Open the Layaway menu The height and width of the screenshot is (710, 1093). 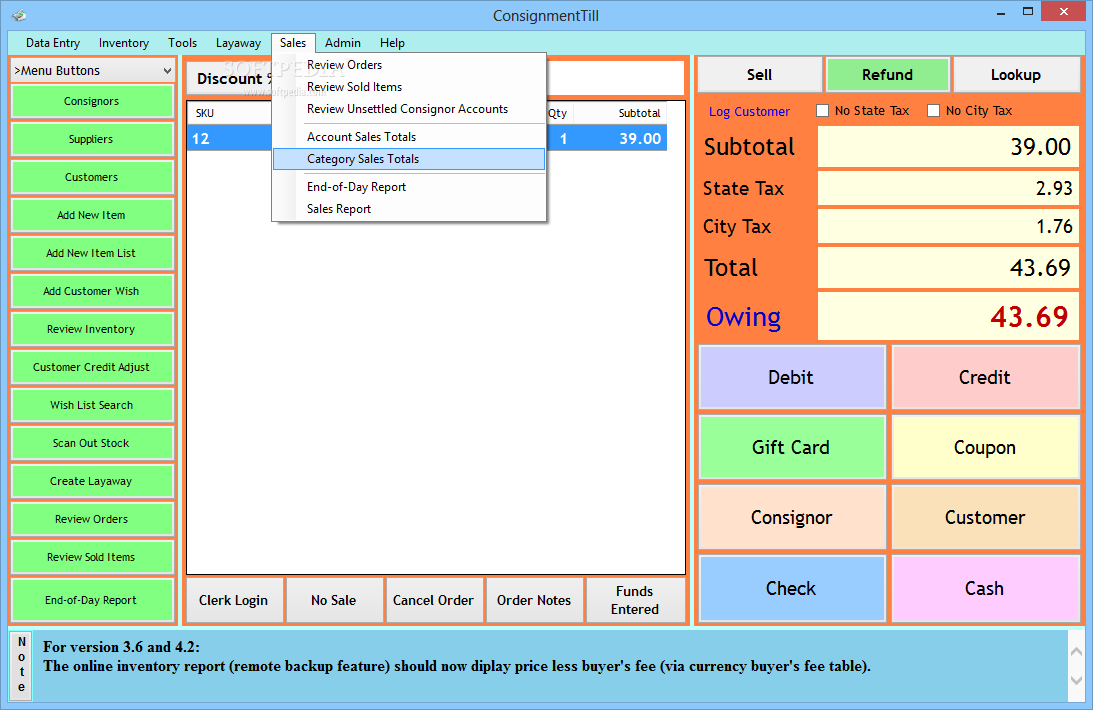tap(238, 43)
